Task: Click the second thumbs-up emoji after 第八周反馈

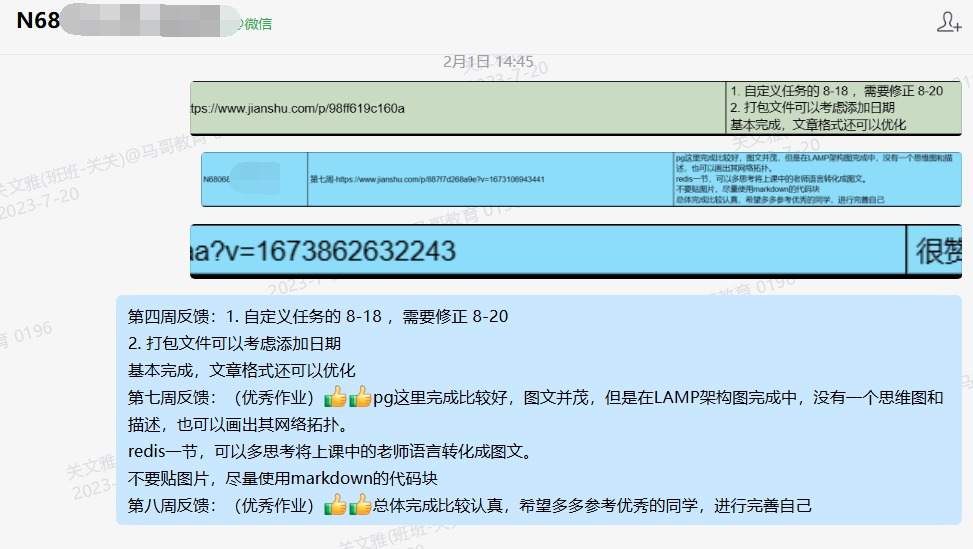Action: [360, 506]
